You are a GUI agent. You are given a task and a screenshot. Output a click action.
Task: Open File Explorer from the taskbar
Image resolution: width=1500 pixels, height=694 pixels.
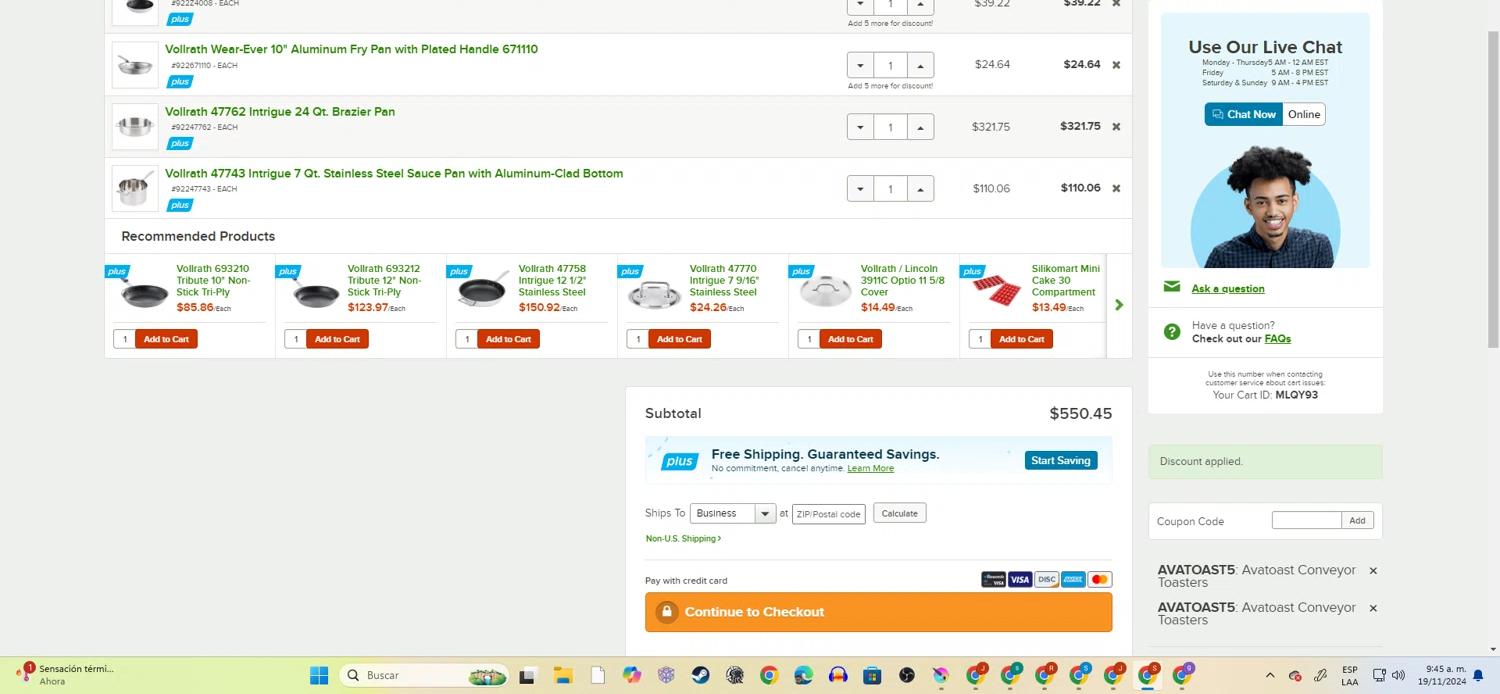563,675
